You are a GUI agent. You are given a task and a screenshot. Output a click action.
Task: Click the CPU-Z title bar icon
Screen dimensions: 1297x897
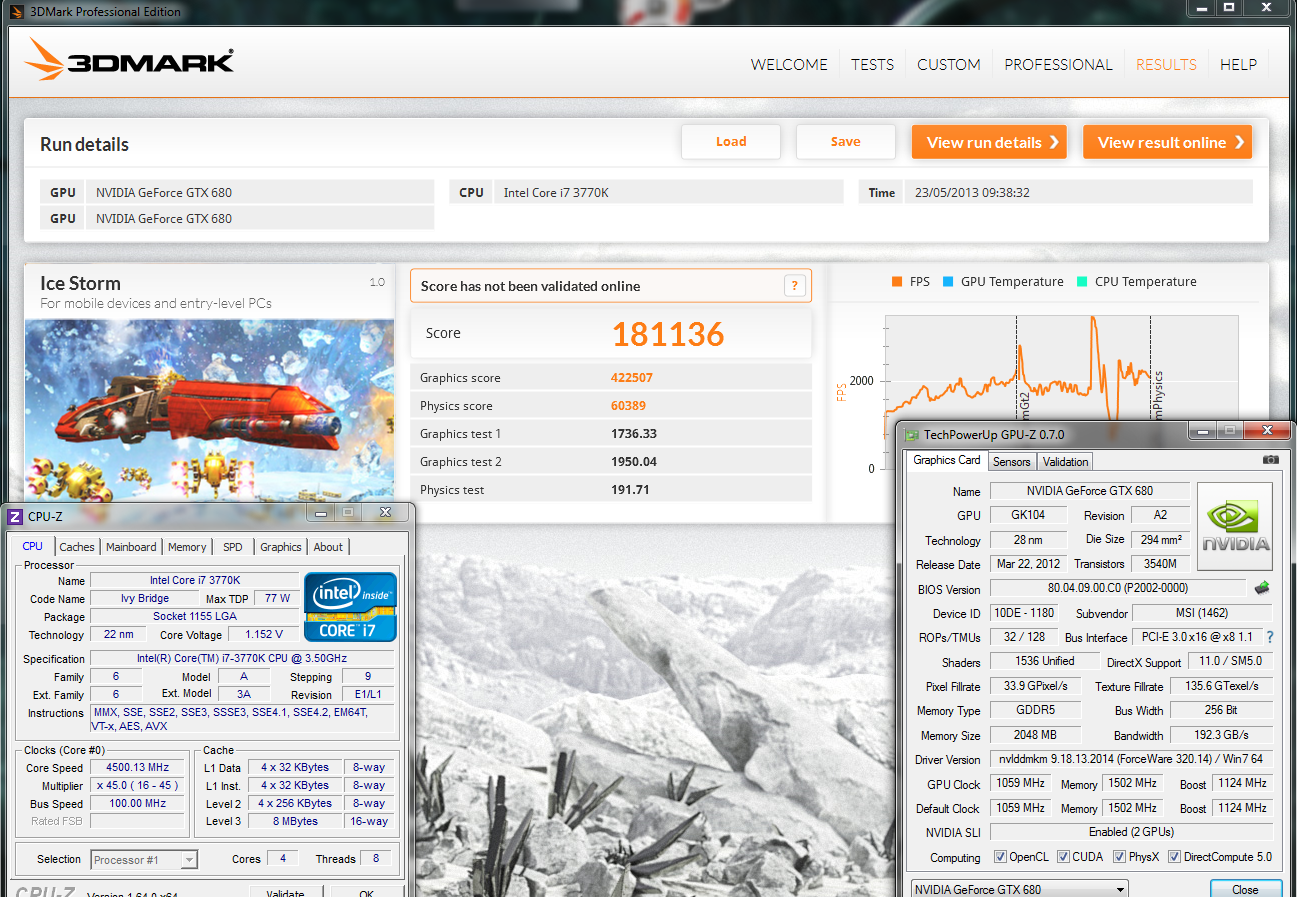click(15, 517)
